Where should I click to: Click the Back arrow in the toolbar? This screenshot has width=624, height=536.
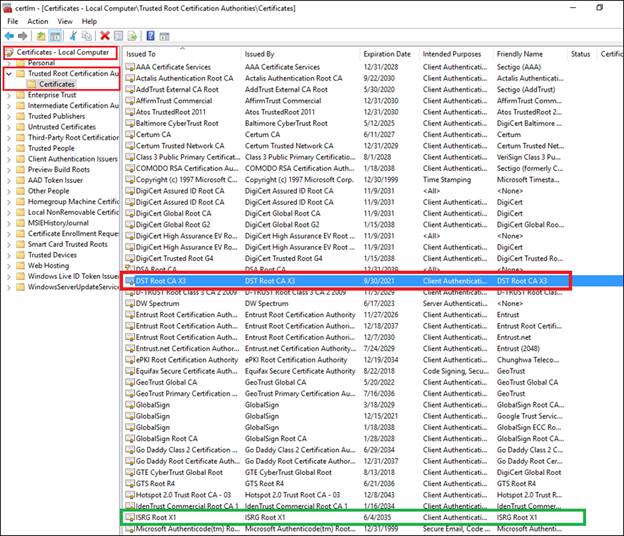[x=9, y=36]
